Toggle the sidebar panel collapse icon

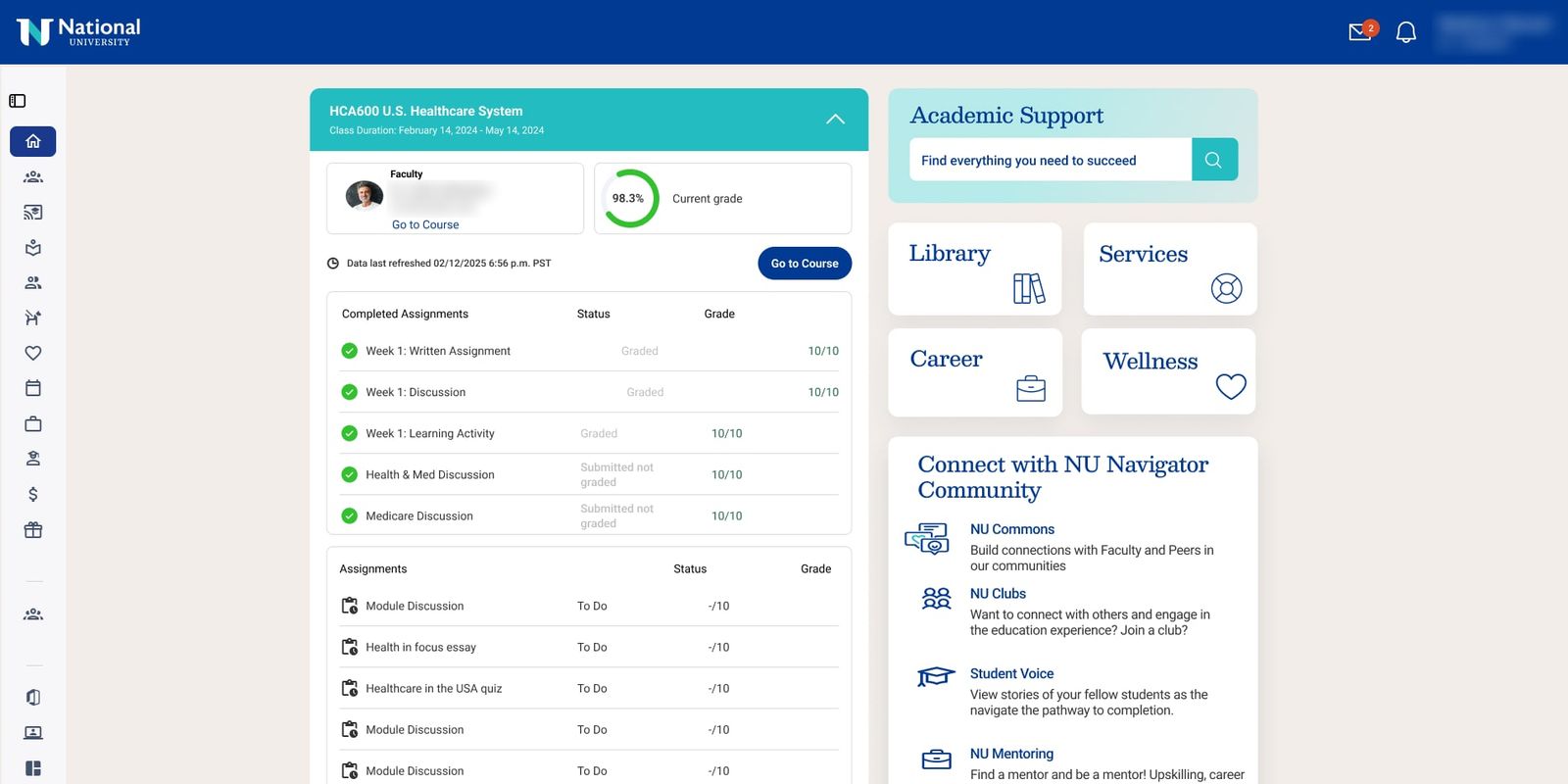(x=18, y=101)
